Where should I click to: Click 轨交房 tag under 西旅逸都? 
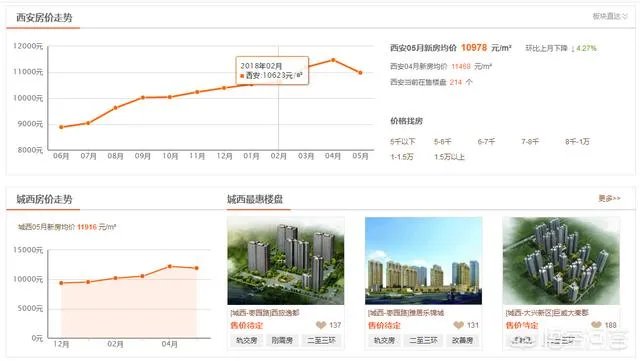coord(247,340)
